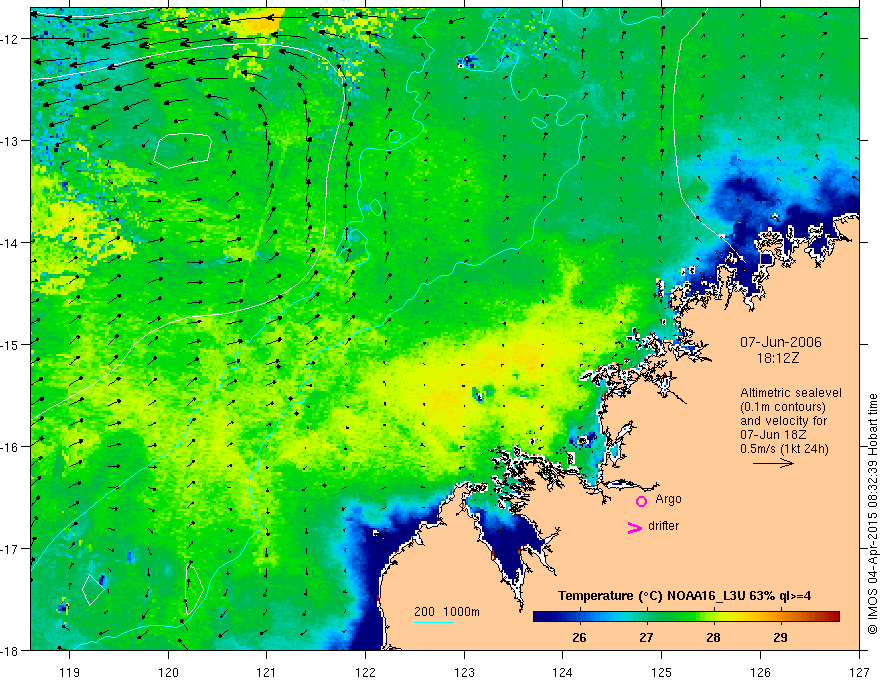Viewport: 880px width, 680px height.
Task: Click the latitude label -17
Action: [10, 549]
